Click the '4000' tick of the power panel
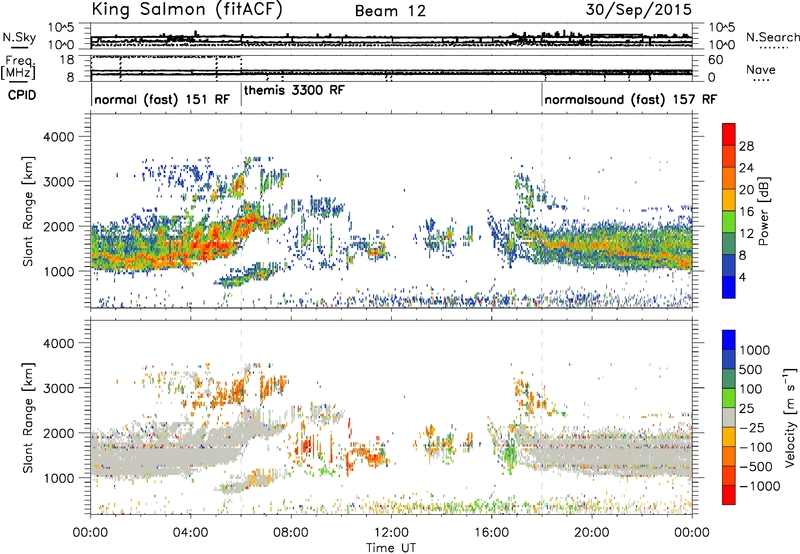The height and width of the screenshot is (554, 800). (58, 137)
